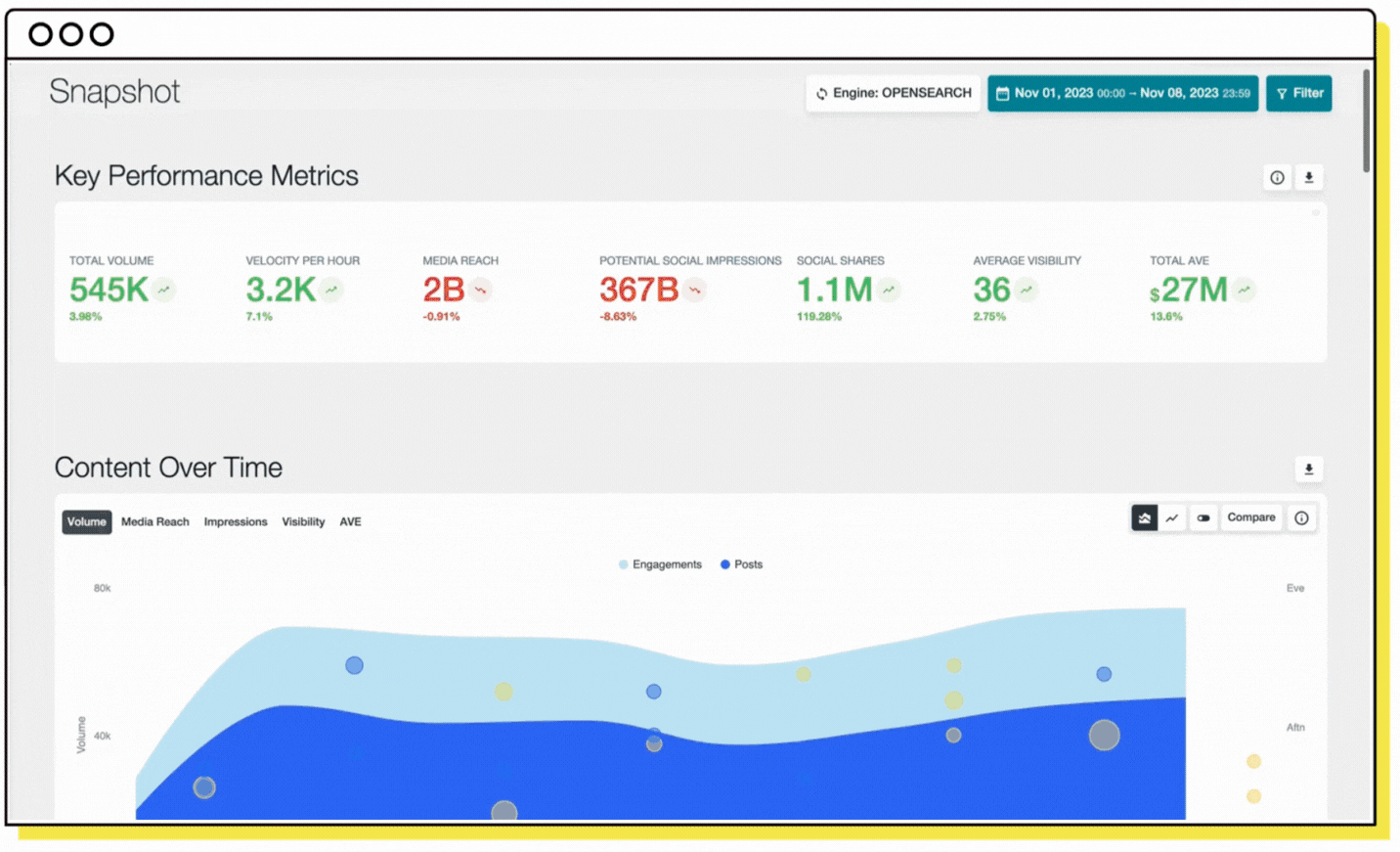Click the Snapshot page title
The image size is (1400, 852).
point(114,92)
